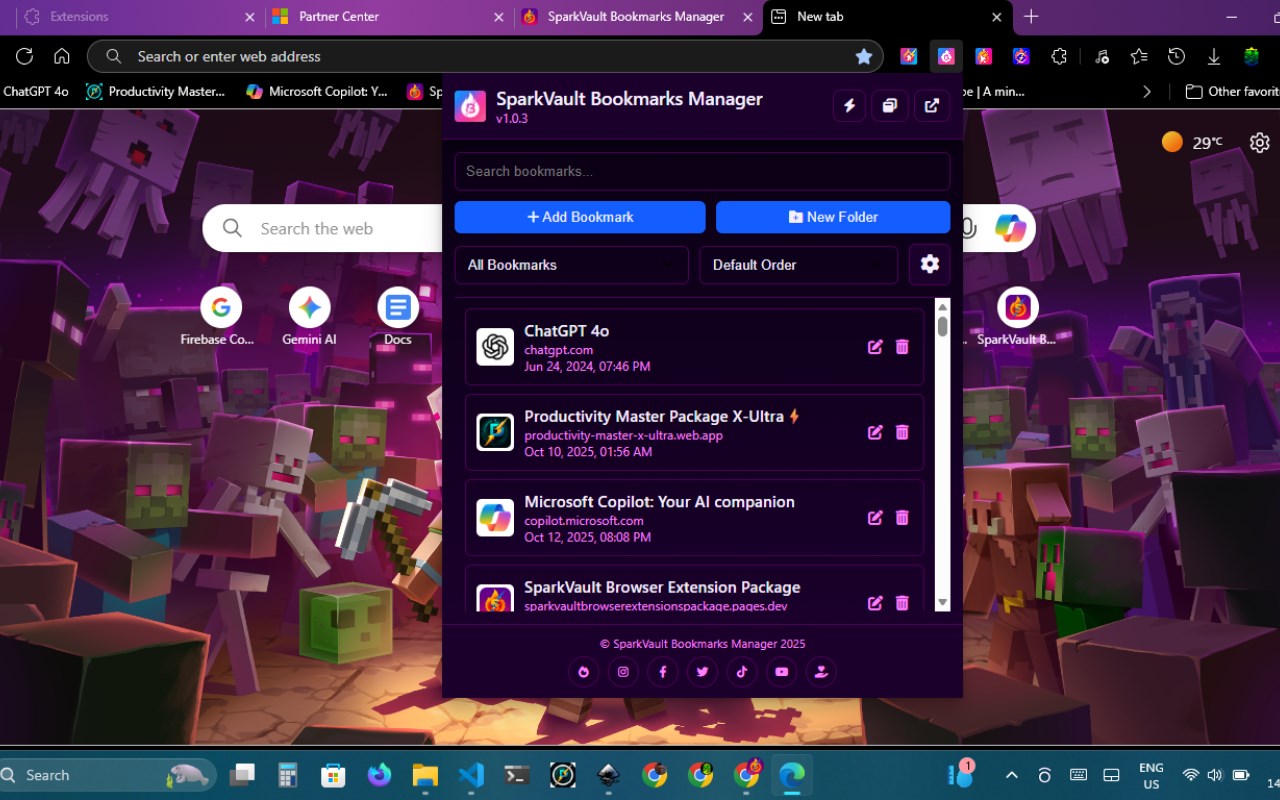The image size is (1280, 800).
Task: Click the browser address bar
Action: point(485,57)
